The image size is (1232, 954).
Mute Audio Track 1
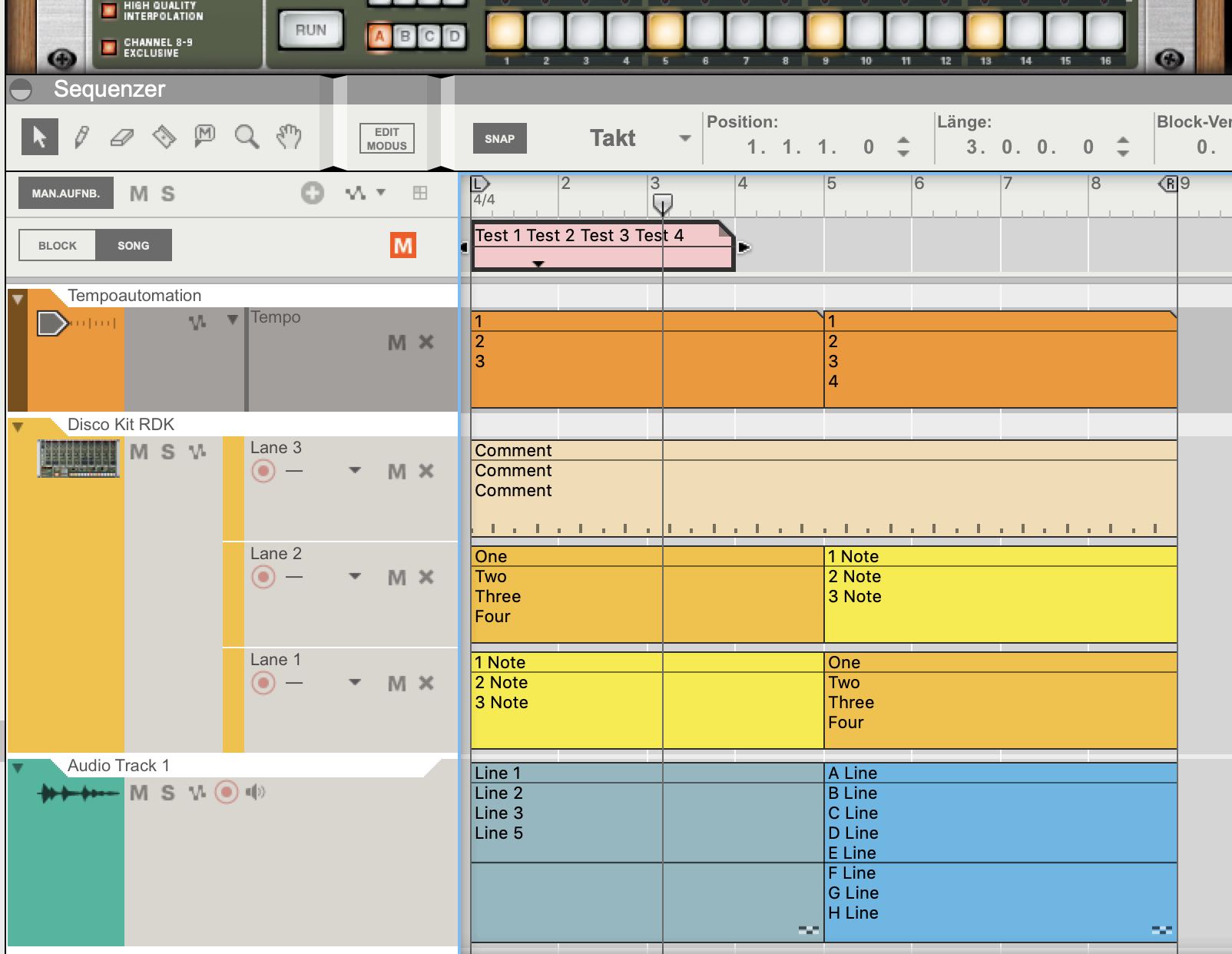139,793
